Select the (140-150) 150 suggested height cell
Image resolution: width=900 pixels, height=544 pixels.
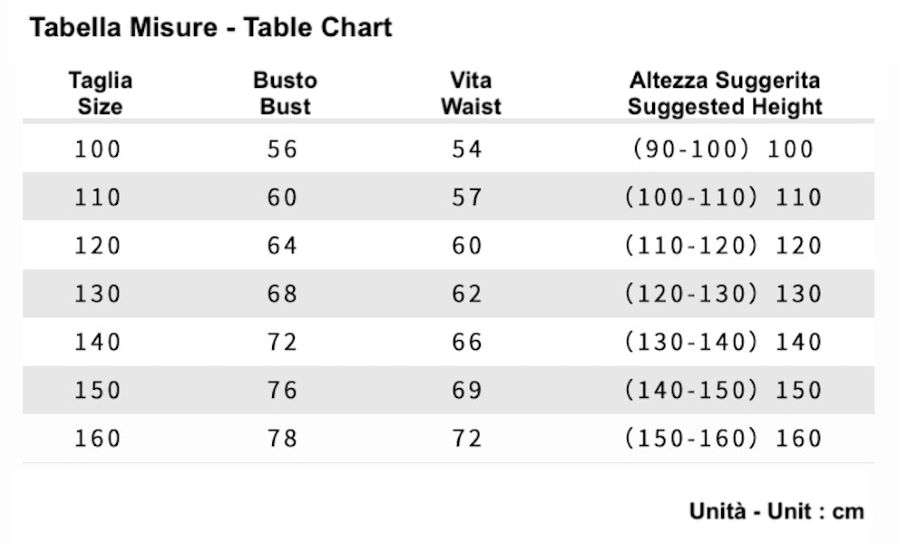pyautogui.click(x=723, y=390)
